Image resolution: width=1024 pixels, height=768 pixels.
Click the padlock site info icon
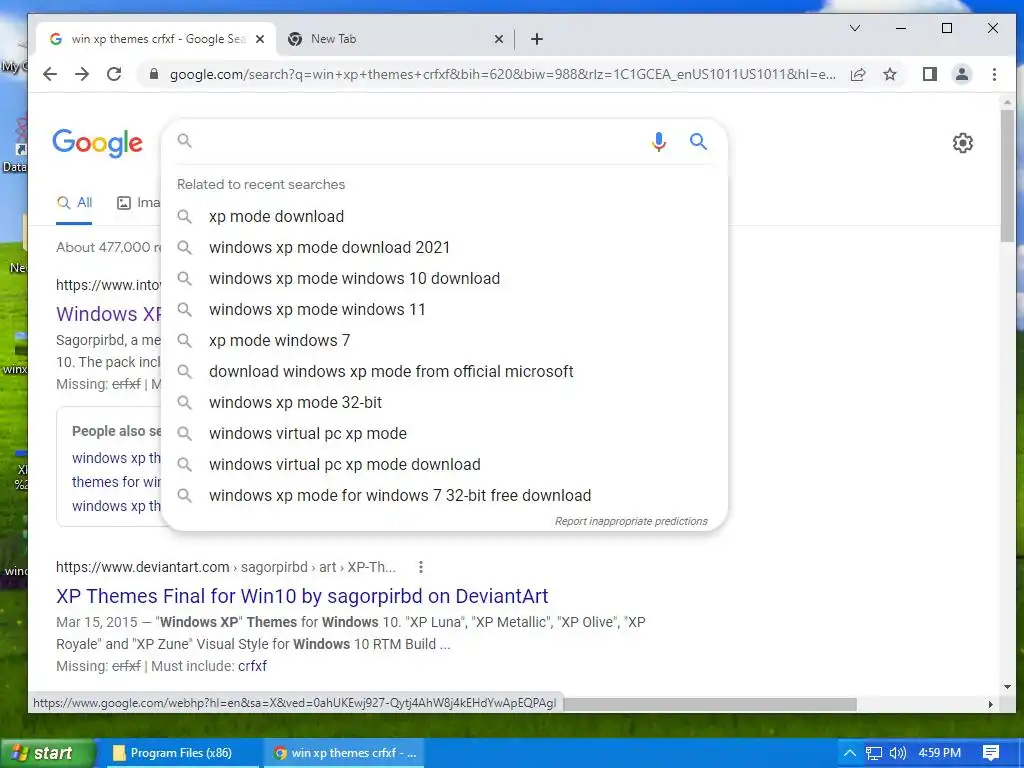[x=154, y=74]
